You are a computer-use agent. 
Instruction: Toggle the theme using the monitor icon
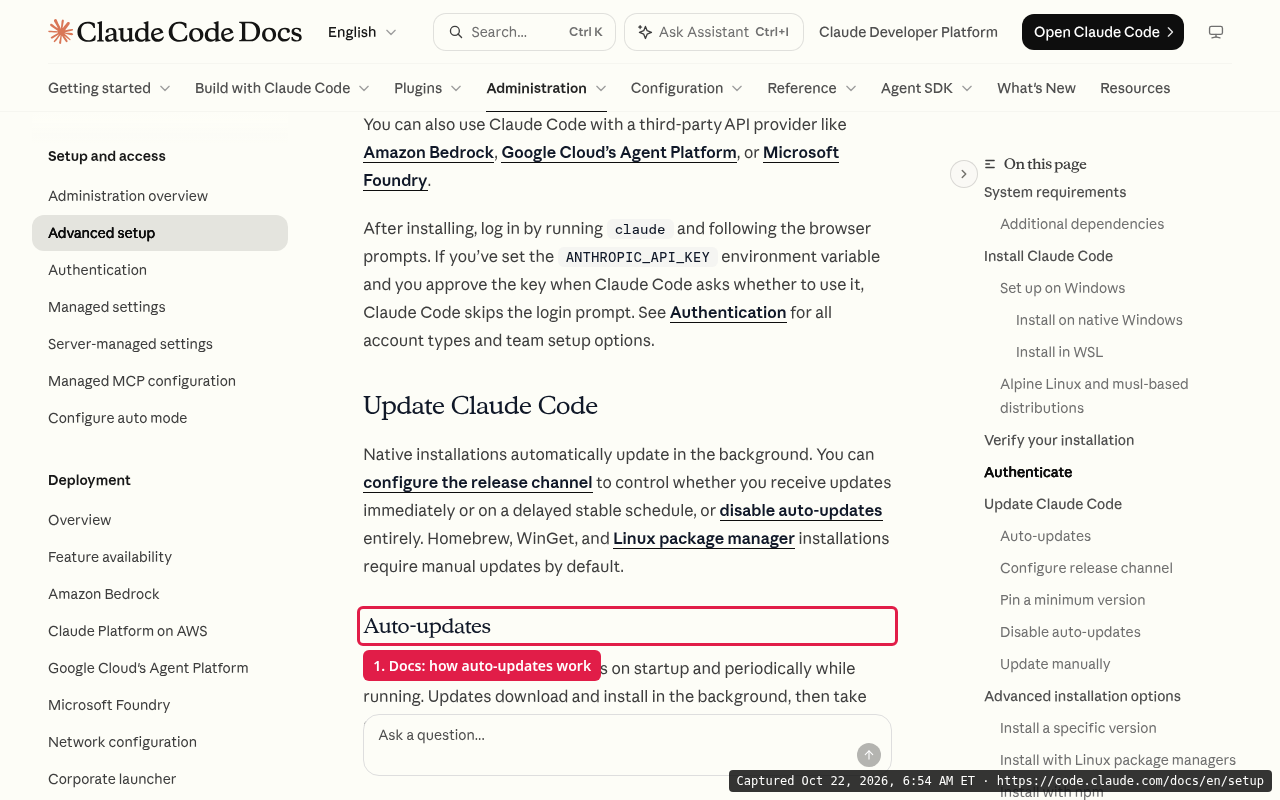[1216, 32]
